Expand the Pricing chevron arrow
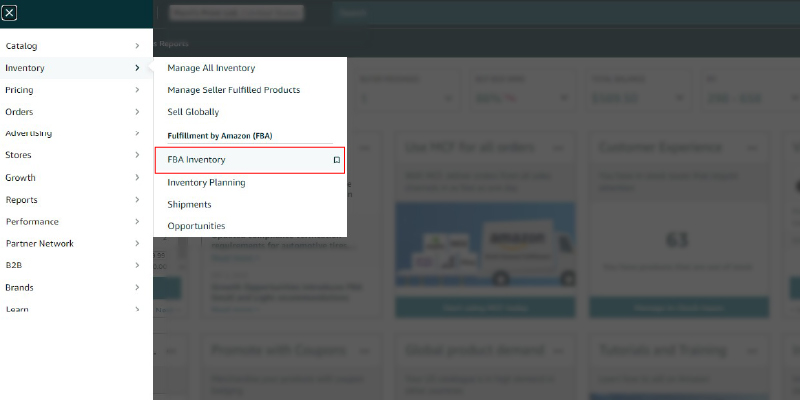Screen dimensions: 800x400 137,90
